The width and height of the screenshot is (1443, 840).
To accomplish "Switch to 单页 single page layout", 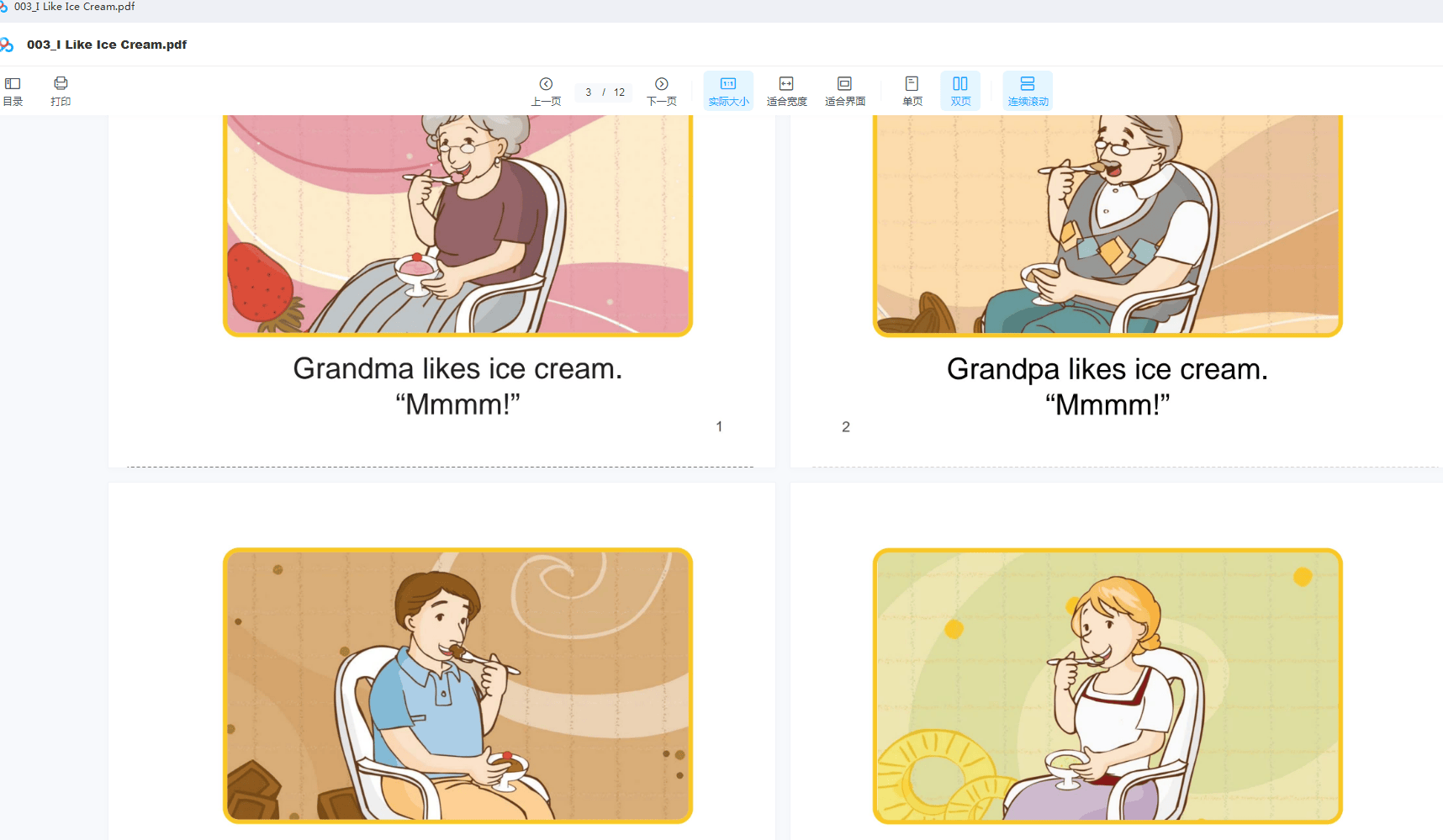I will [912, 91].
